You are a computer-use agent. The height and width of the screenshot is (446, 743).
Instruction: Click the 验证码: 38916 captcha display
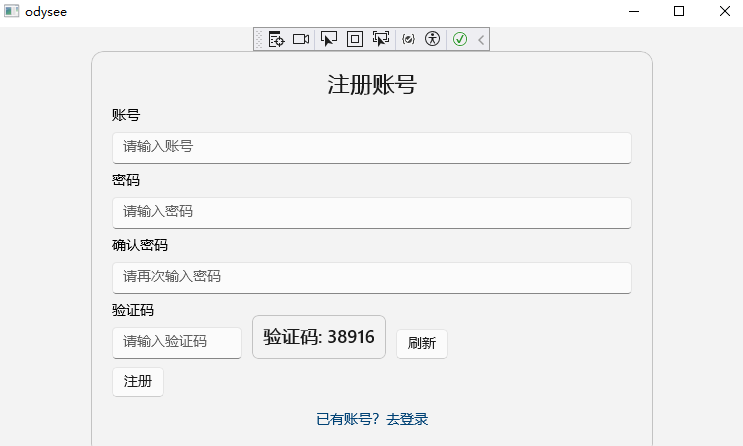pos(318,337)
